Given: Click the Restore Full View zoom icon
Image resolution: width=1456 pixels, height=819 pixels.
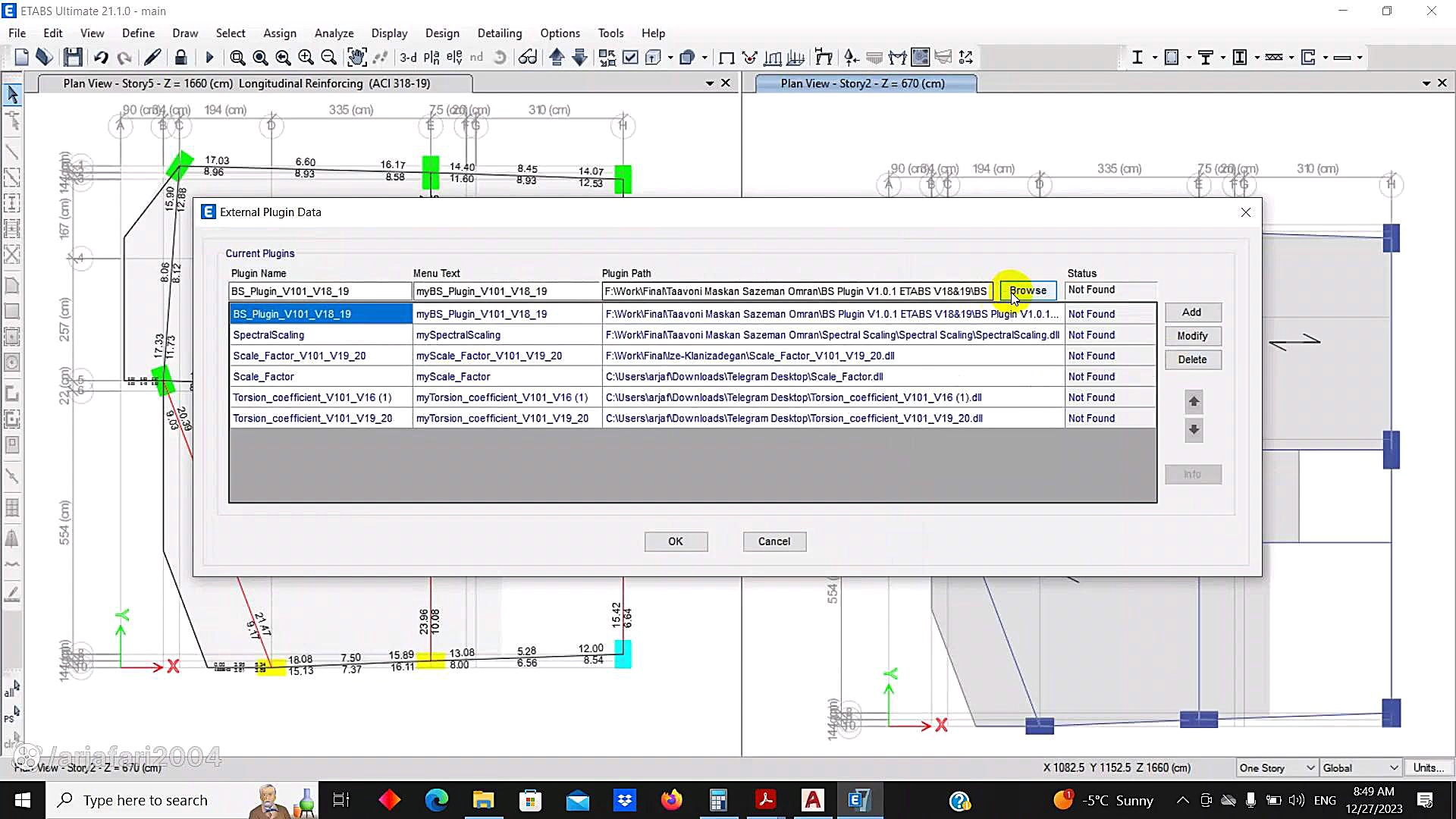Looking at the screenshot, I should click(x=260, y=57).
